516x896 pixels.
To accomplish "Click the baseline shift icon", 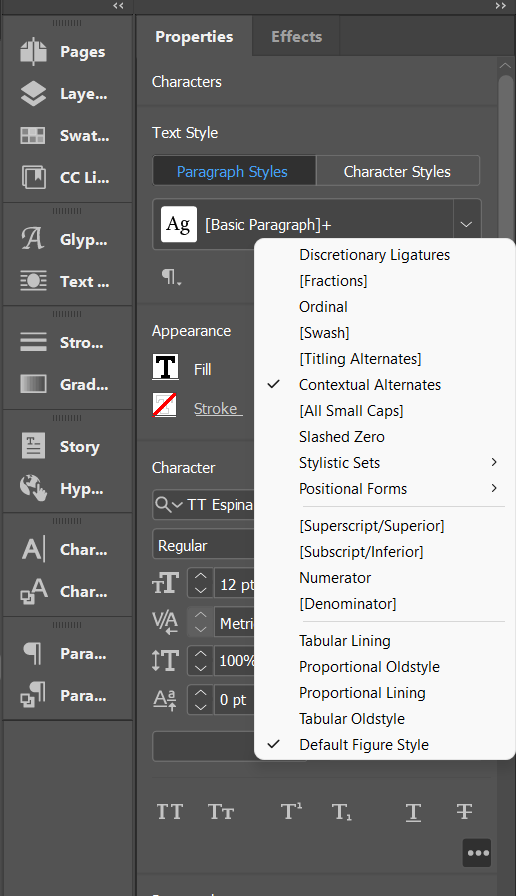I will (166, 699).
